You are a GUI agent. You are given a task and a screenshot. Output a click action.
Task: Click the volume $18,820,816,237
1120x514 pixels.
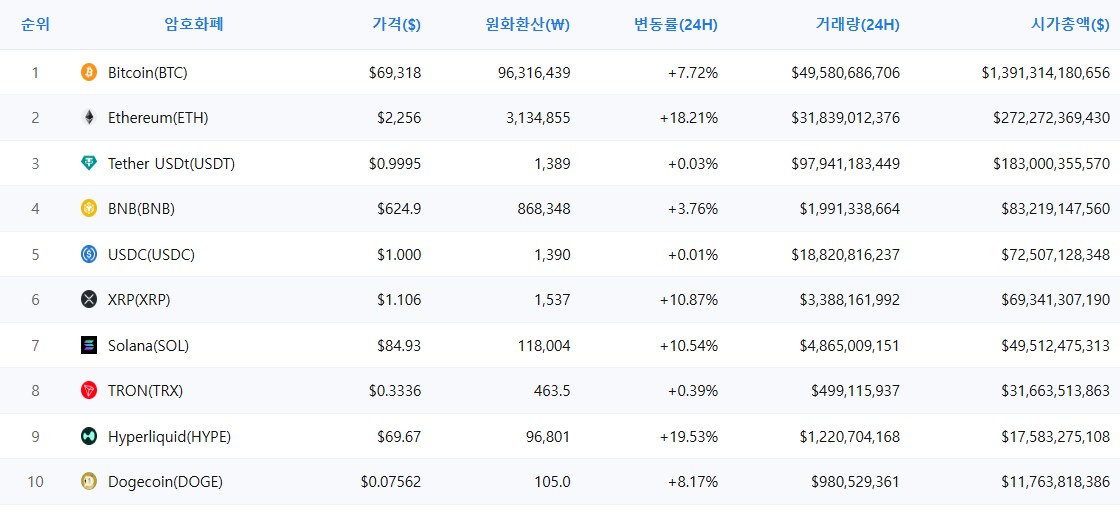(846, 255)
